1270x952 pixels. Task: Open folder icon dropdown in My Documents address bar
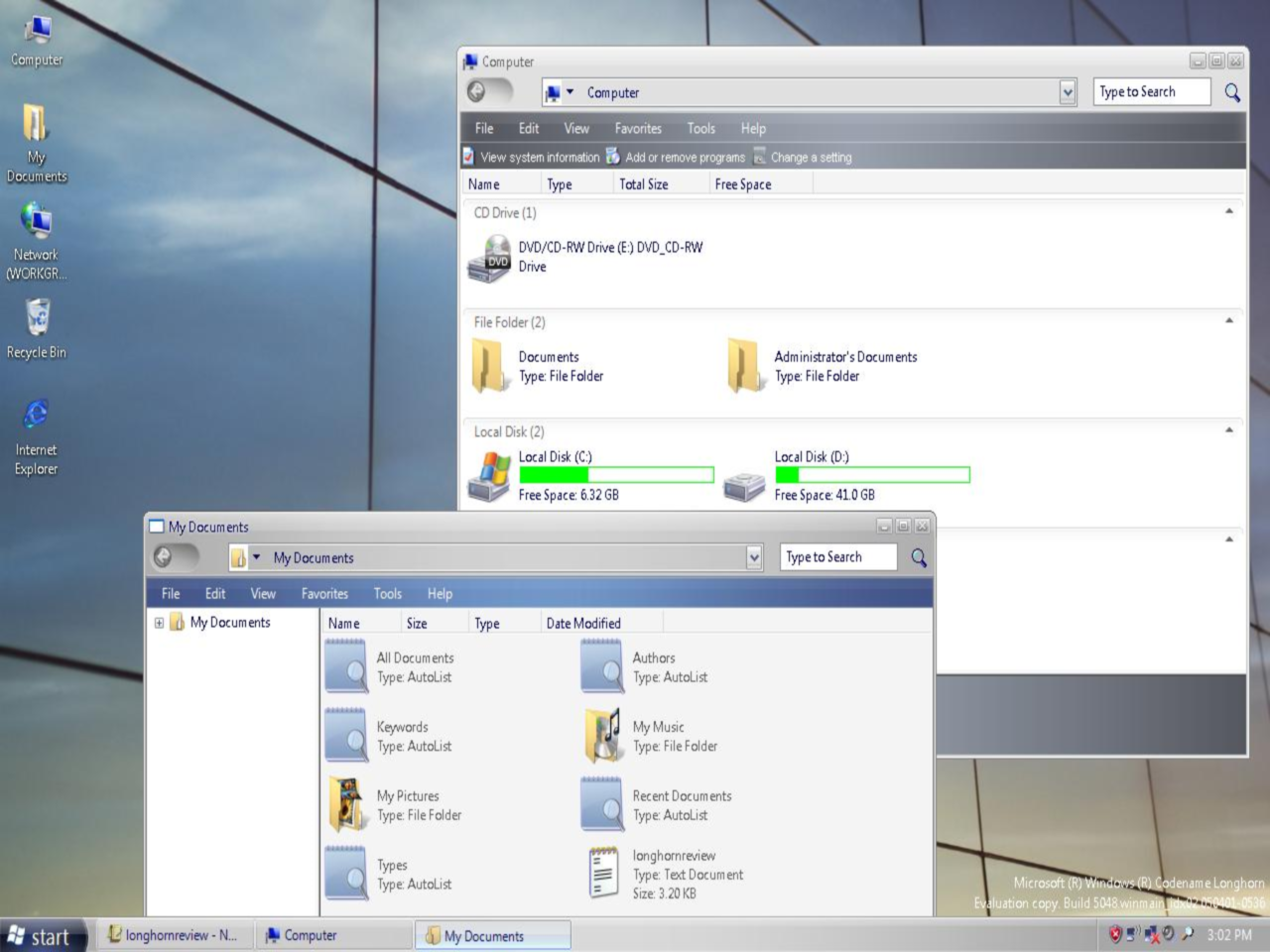click(256, 557)
